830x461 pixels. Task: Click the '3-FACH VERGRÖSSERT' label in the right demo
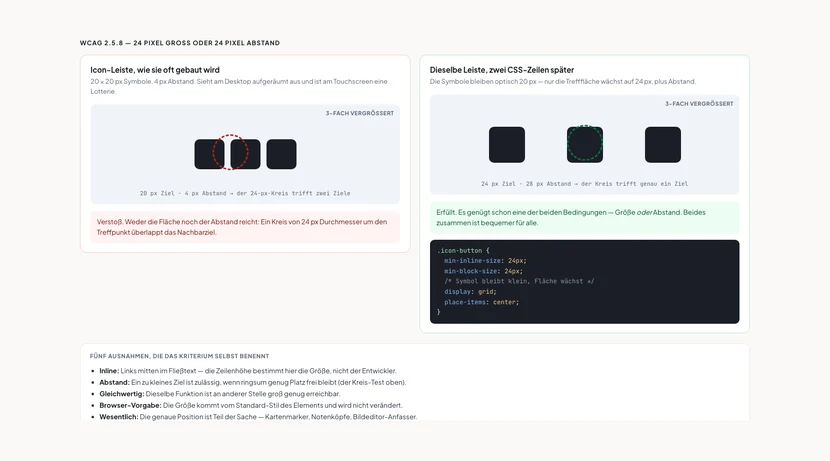699,104
